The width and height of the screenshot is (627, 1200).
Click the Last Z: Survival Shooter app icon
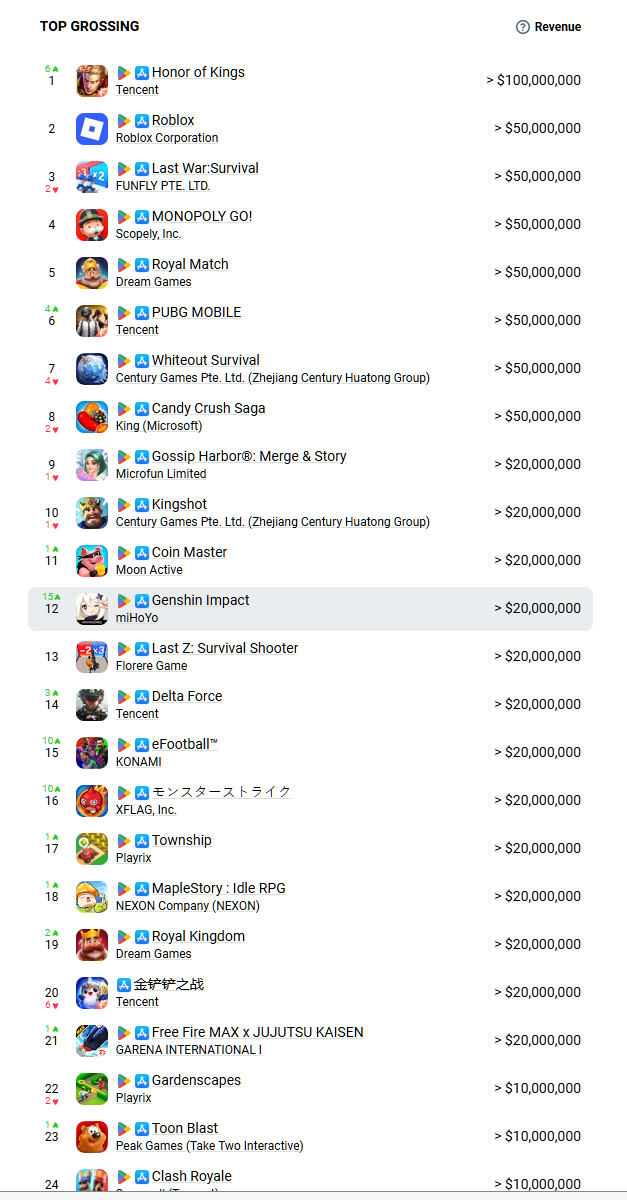tap(92, 657)
